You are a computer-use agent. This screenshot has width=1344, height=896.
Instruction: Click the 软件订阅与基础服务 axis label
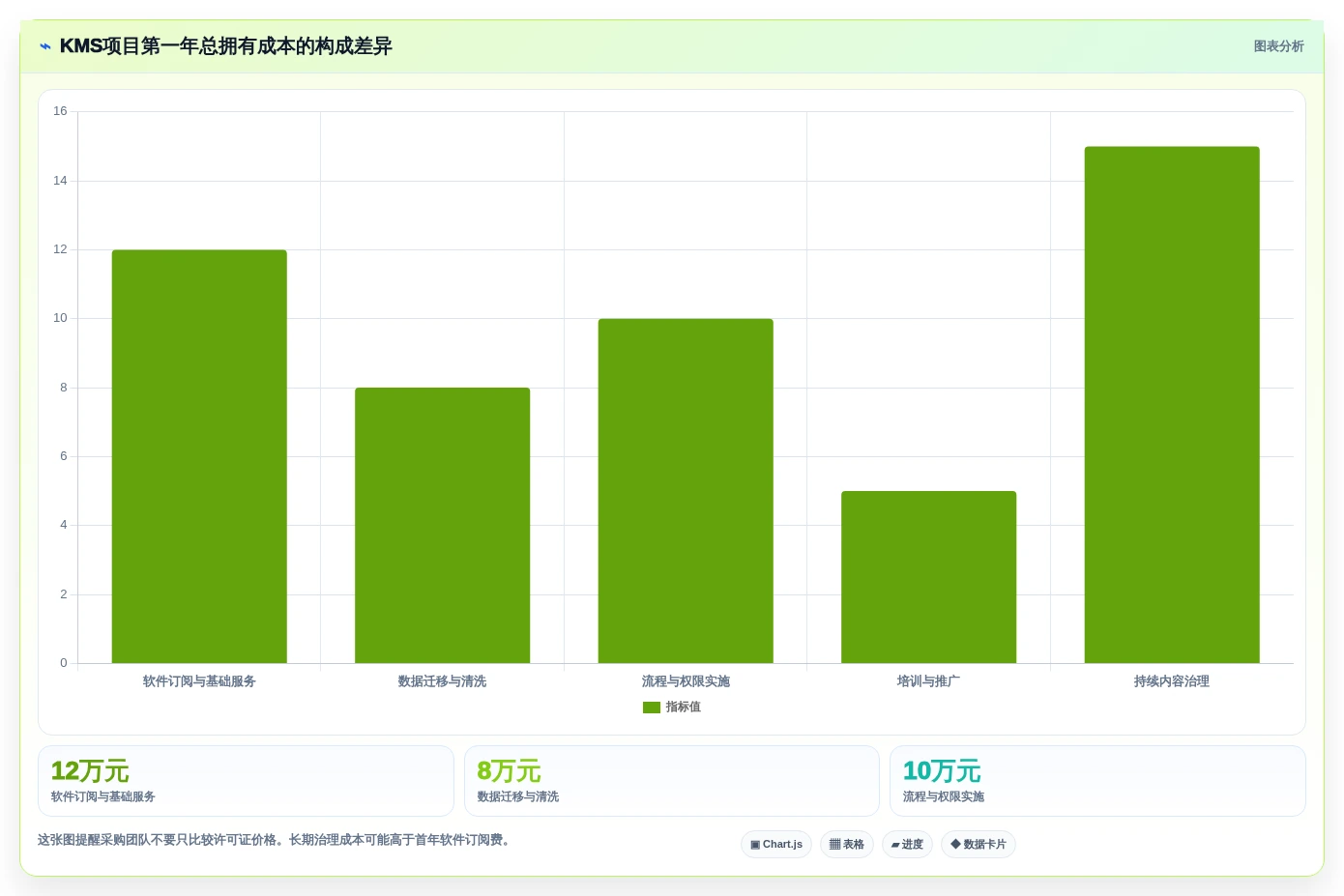(x=199, y=681)
